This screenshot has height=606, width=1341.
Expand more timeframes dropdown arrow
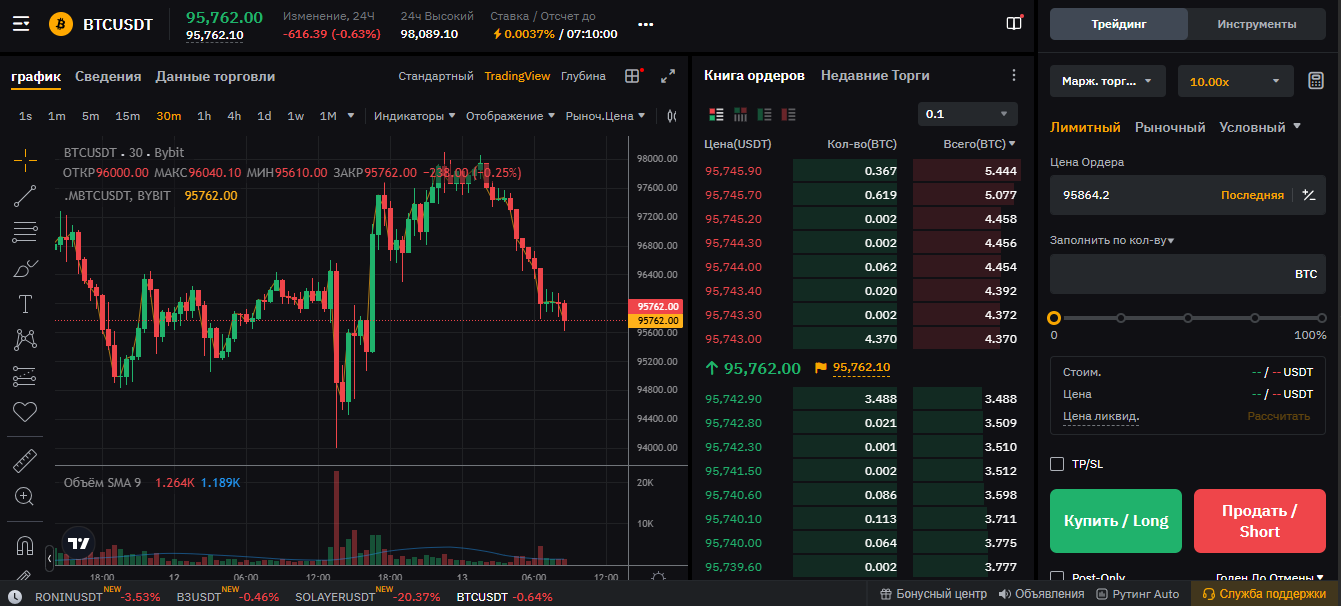click(x=350, y=116)
